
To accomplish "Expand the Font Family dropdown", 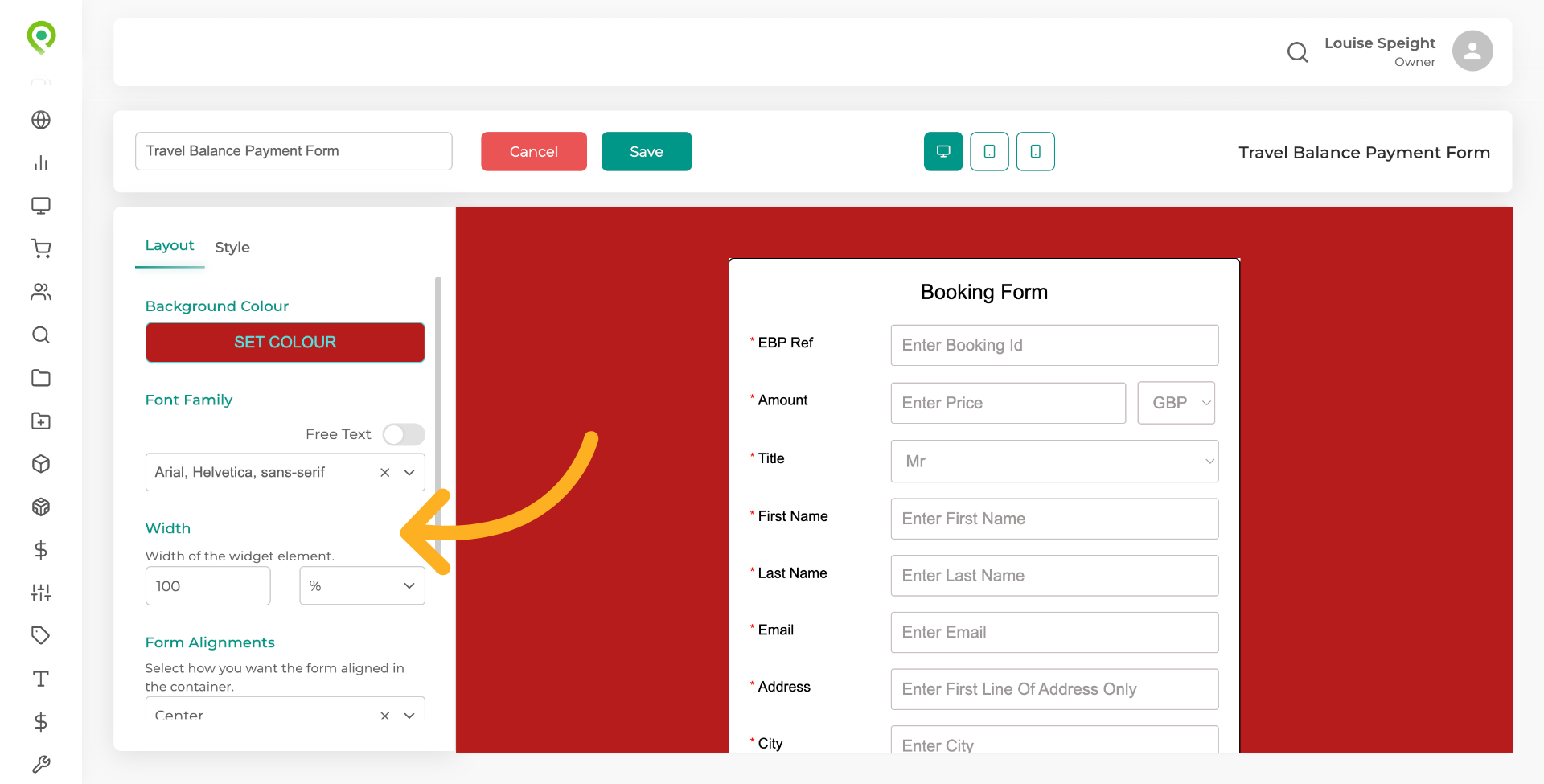I will (409, 472).
